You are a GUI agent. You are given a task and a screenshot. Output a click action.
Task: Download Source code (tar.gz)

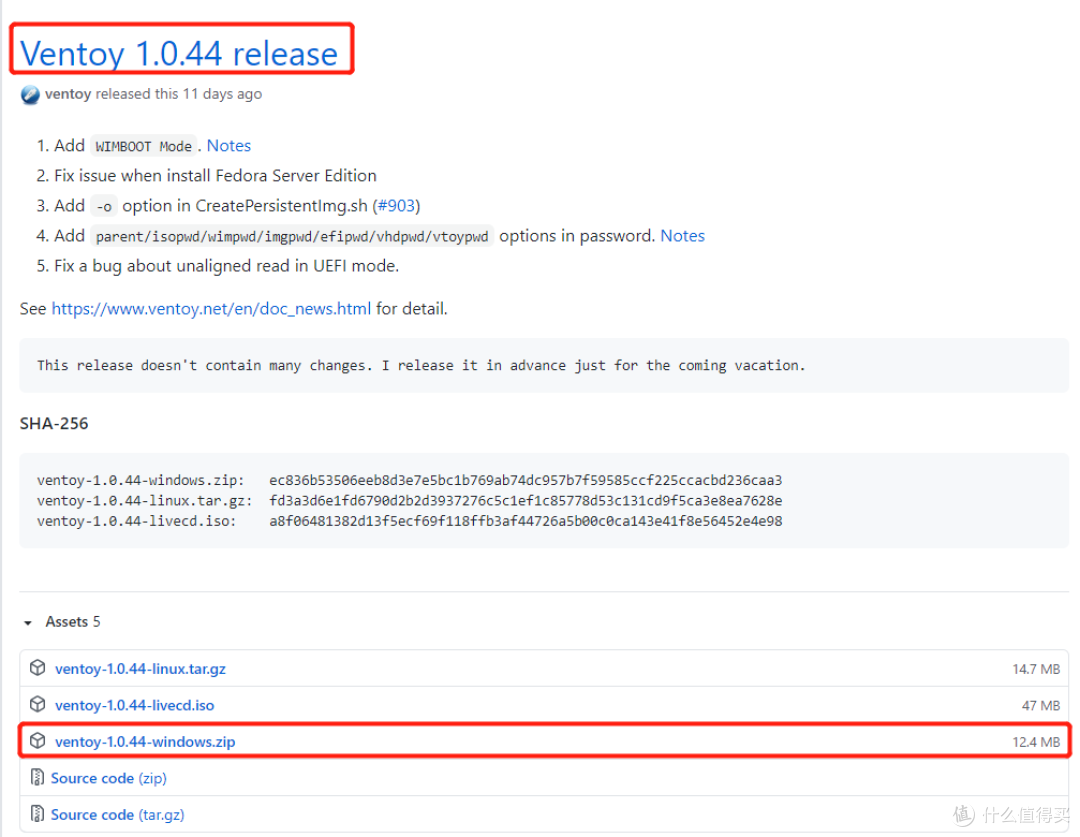[117, 814]
